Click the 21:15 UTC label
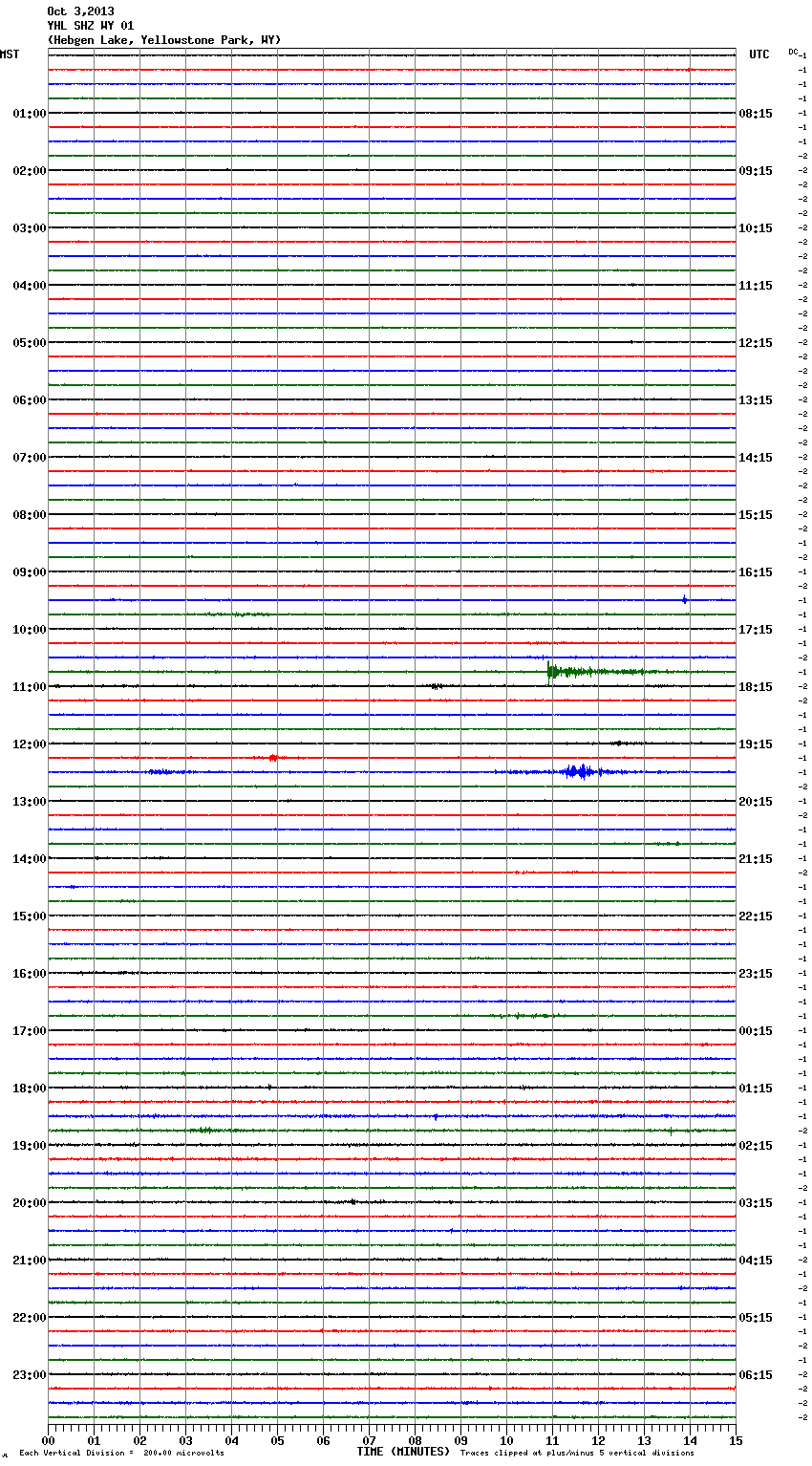This screenshot has width=812, height=1466. (x=756, y=859)
